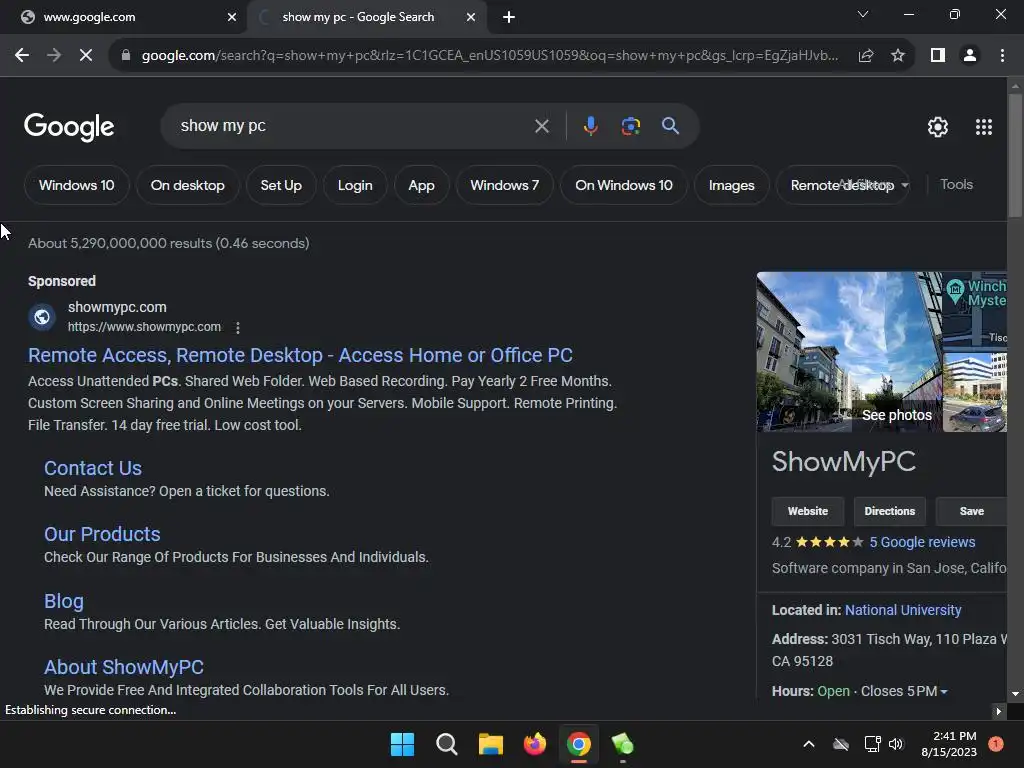
Task: Select the Set Up filter chip
Action: 281,185
